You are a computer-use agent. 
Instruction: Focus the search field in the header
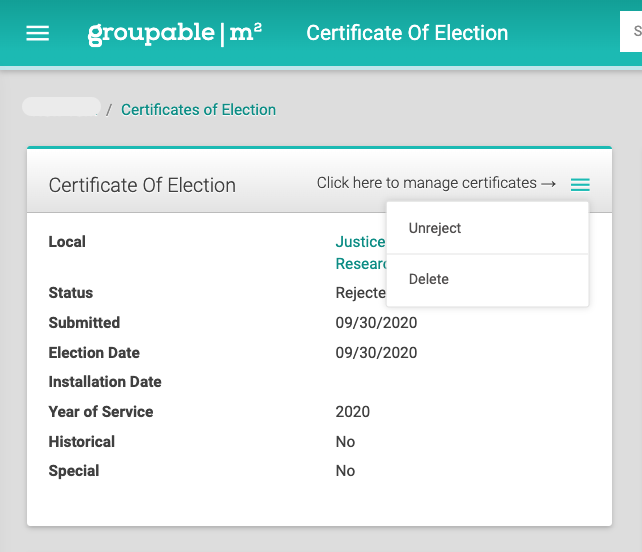point(631,32)
